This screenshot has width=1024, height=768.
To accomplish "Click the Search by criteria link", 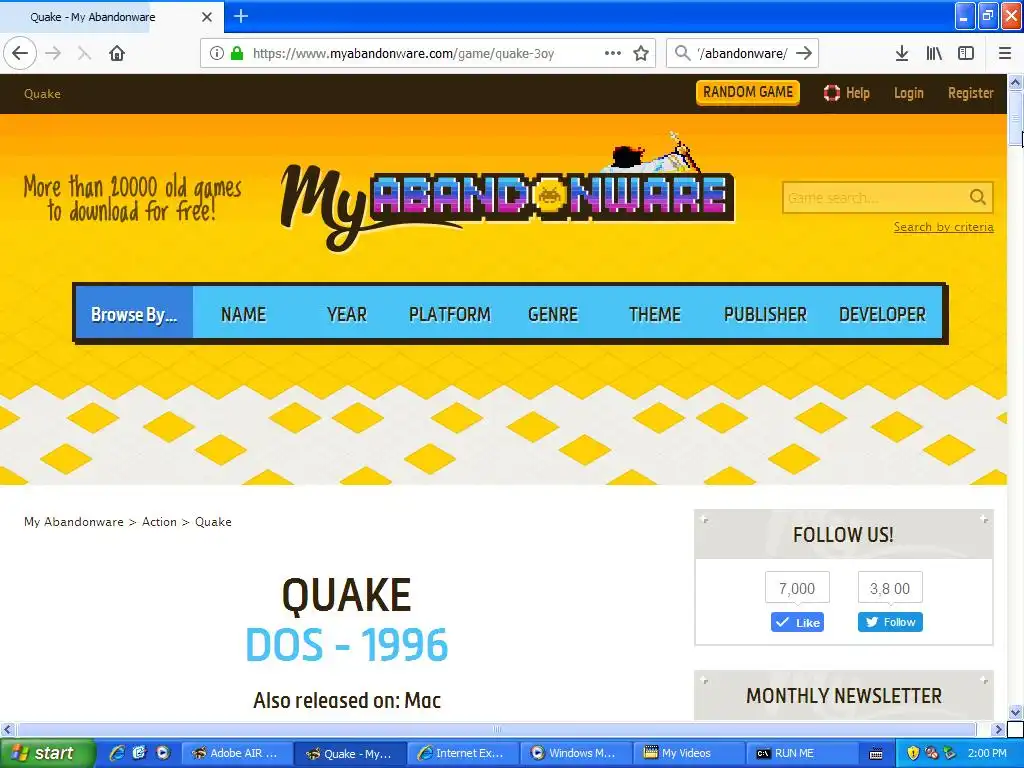I will point(944,227).
